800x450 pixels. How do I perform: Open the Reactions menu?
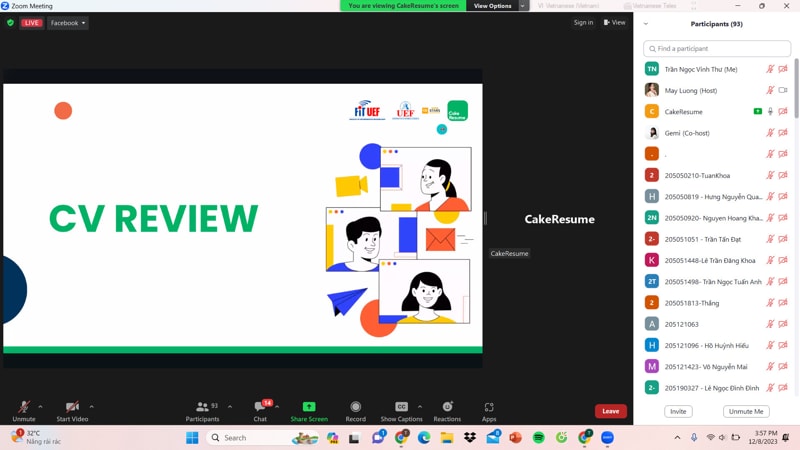(x=447, y=408)
